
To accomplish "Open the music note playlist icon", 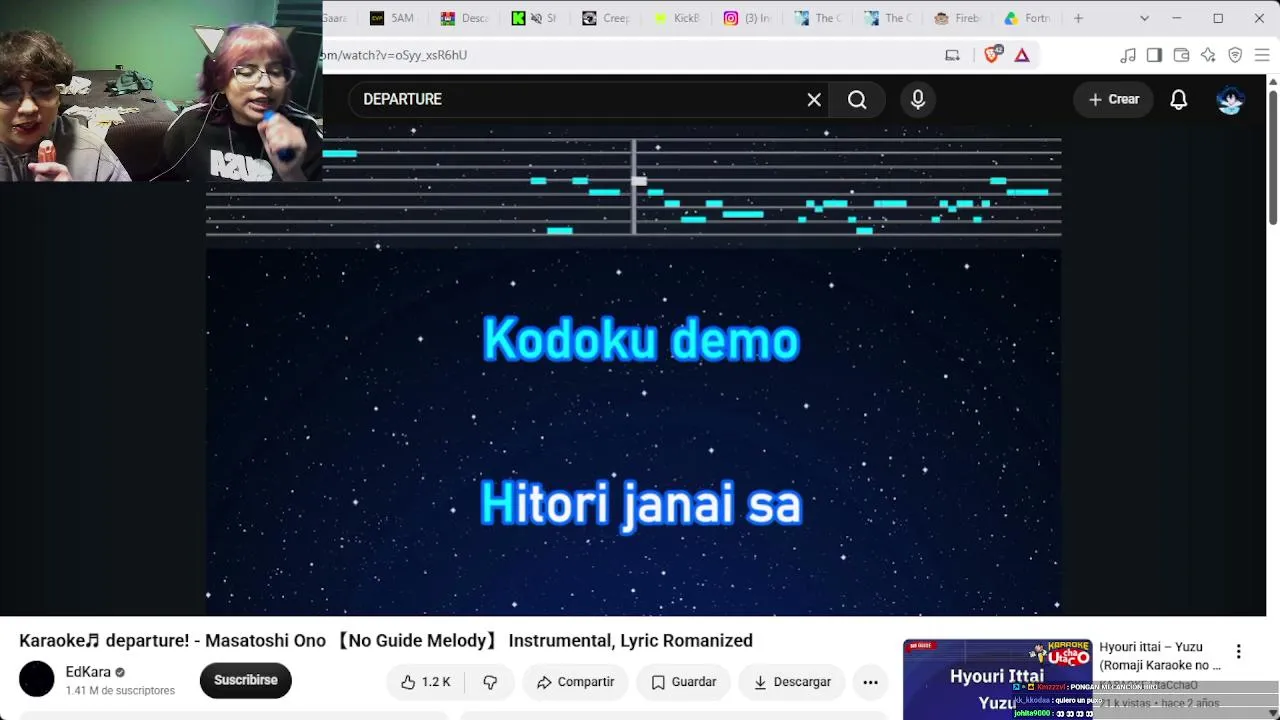I will point(1128,55).
